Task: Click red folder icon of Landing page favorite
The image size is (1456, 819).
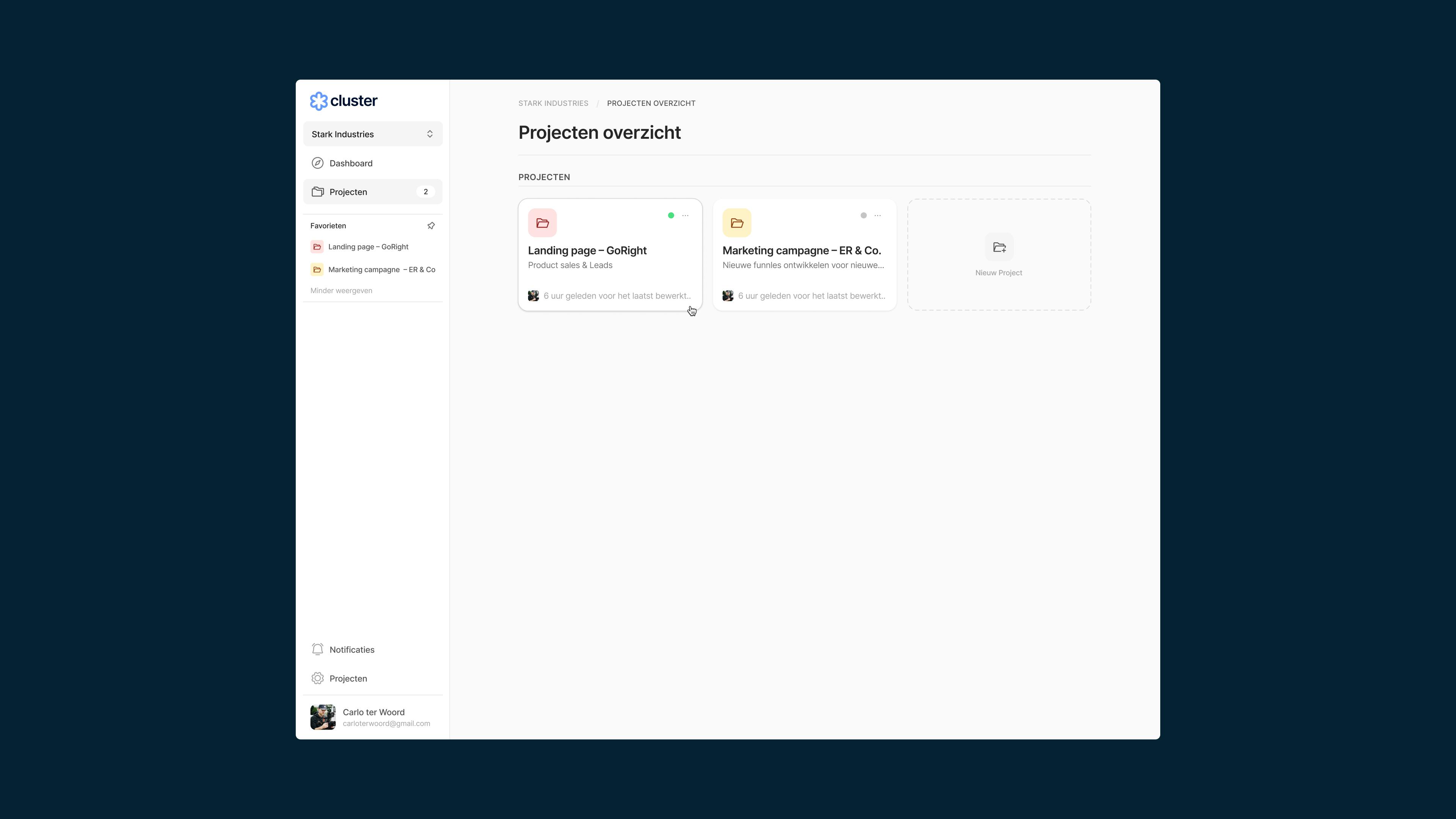Action: coord(317,247)
